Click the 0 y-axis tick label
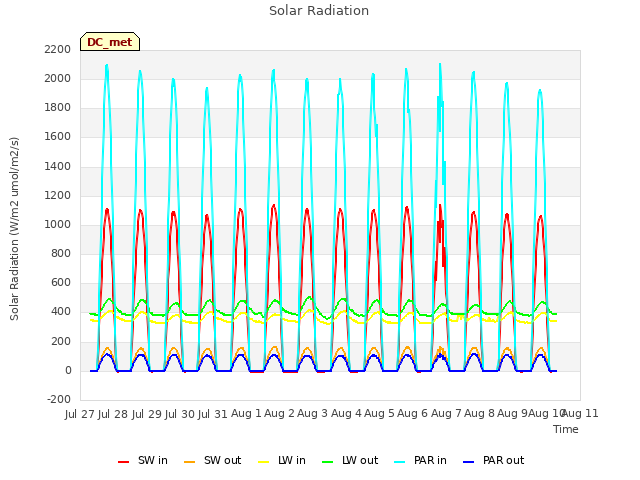This screenshot has height=480, width=640. click(x=68, y=370)
